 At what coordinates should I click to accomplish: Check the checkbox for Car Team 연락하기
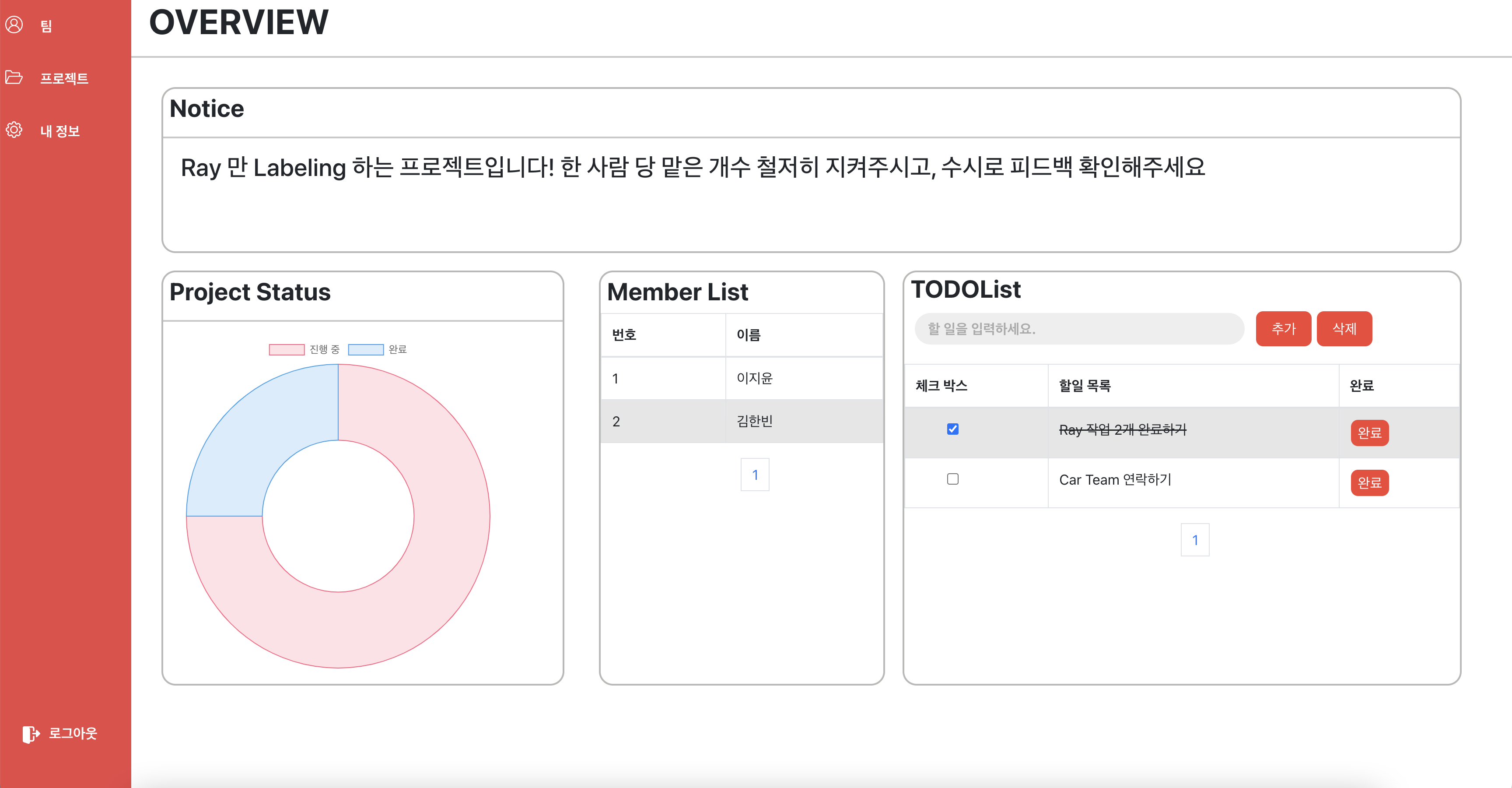953,479
